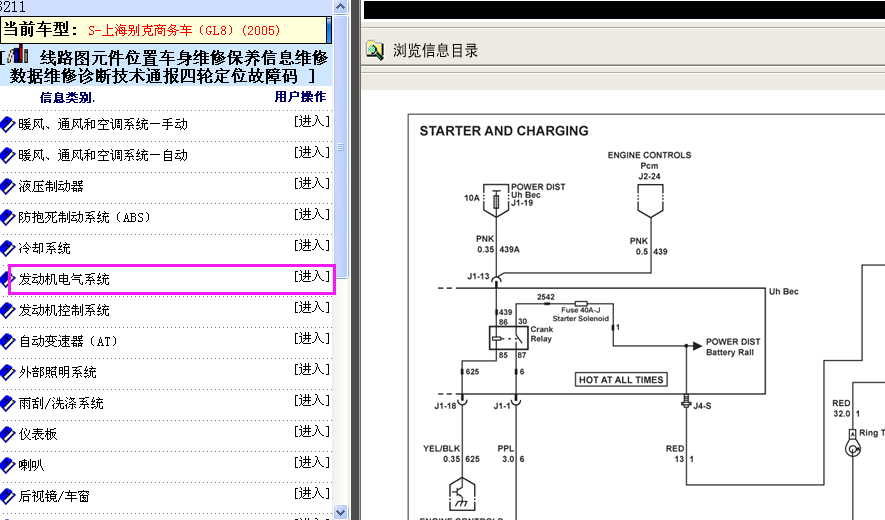The width and height of the screenshot is (885, 520).
Task: Click diamond icon next to 外部照明系统
Action: (7, 373)
